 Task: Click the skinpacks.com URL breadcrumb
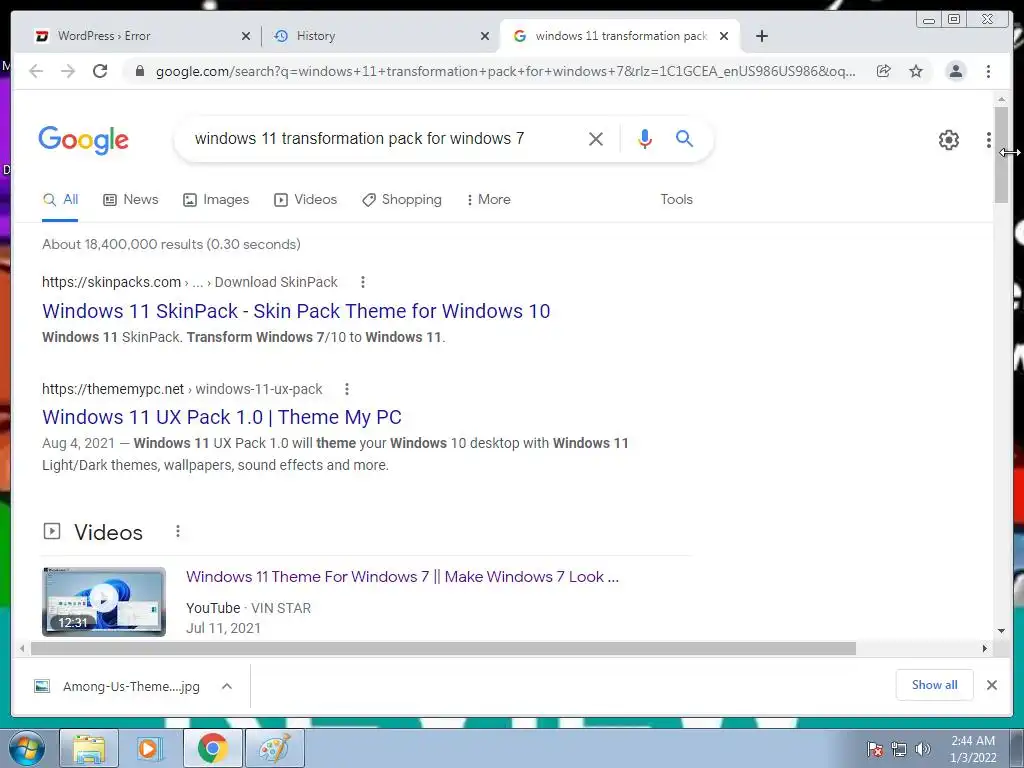(189, 282)
